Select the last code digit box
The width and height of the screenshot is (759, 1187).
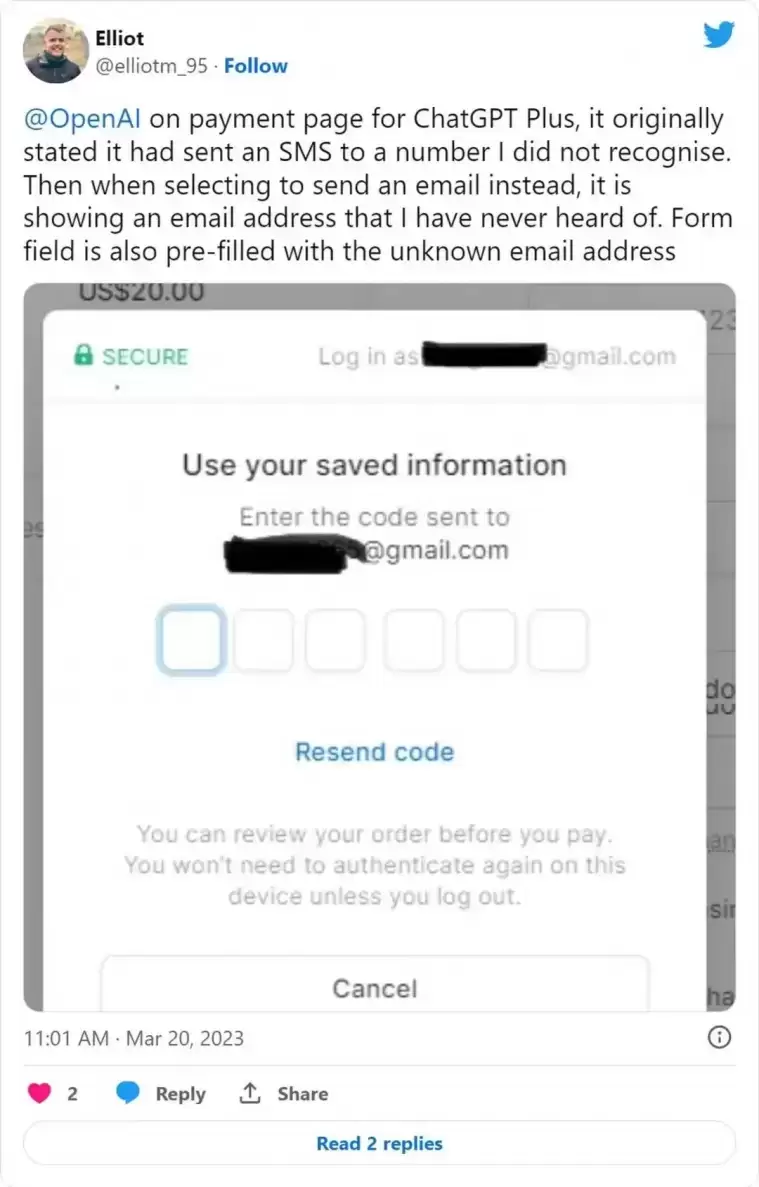(558, 640)
